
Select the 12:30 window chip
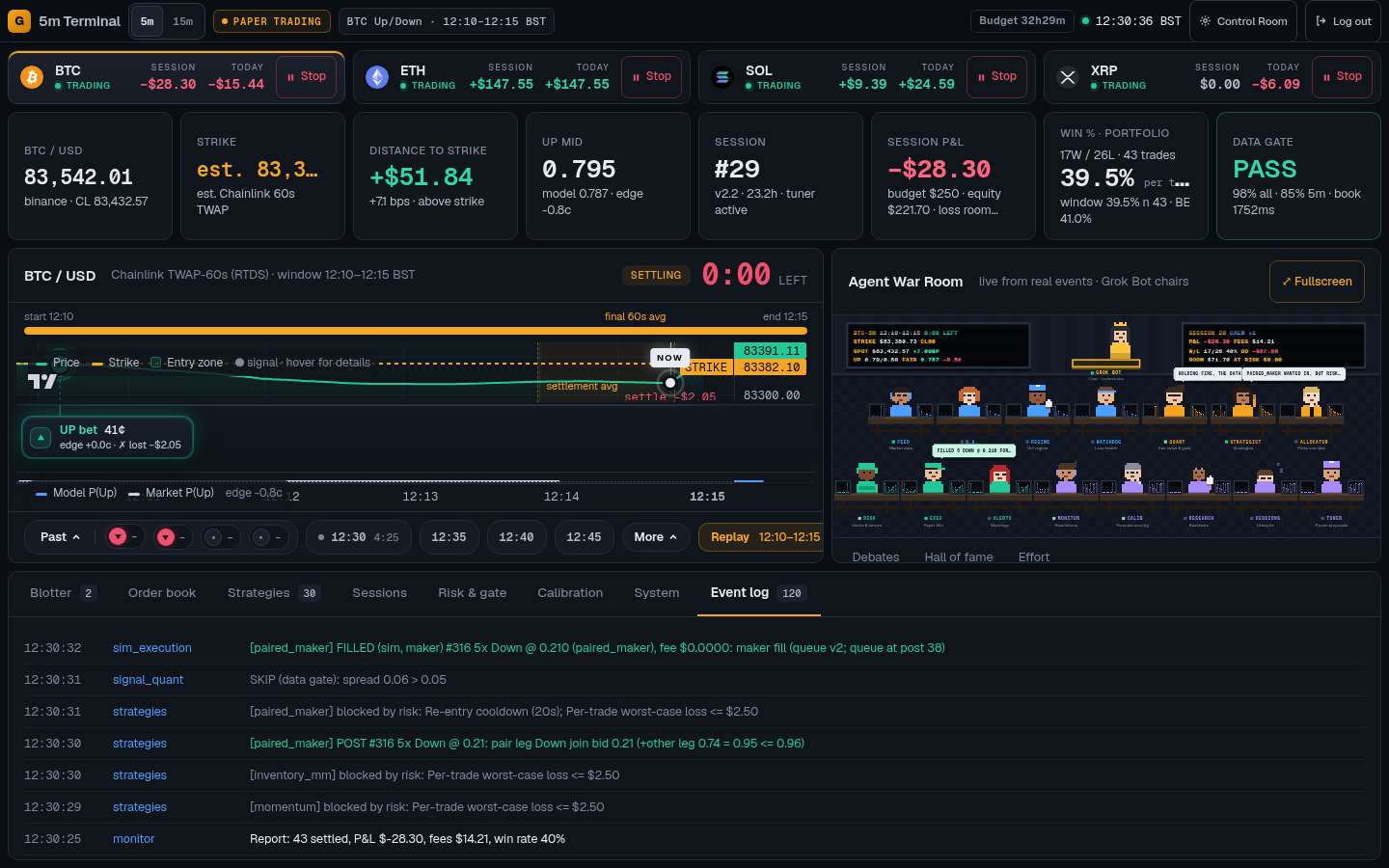click(x=359, y=537)
